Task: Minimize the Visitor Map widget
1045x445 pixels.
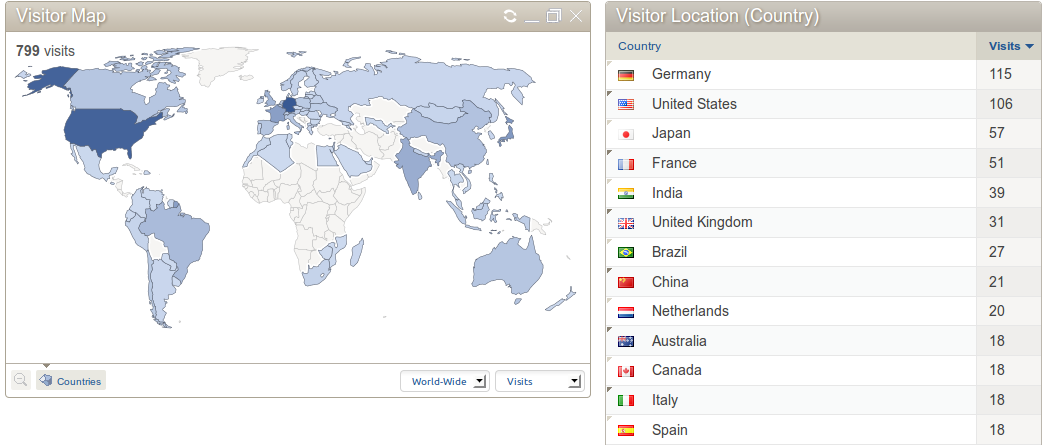Action: [x=533, y=16]
